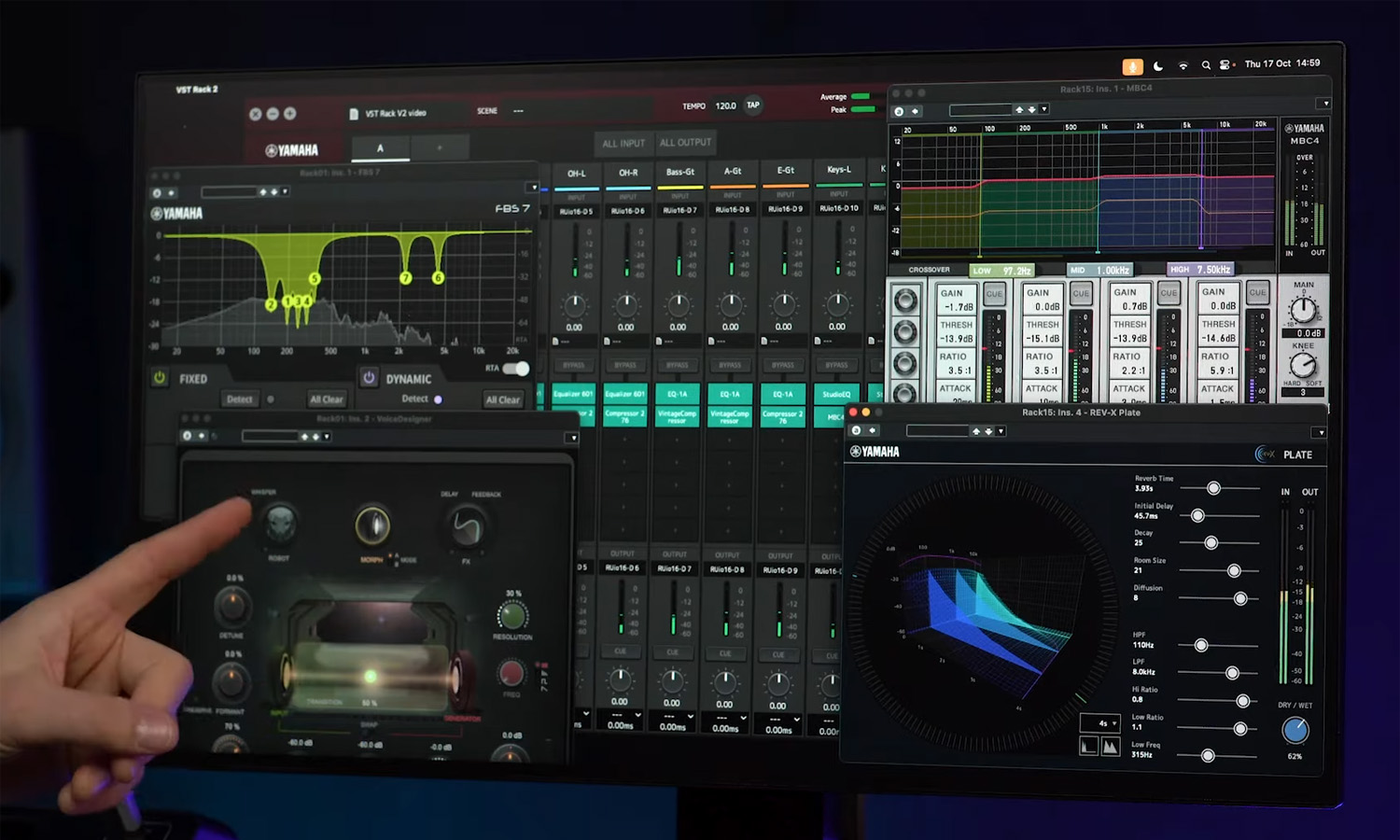The image size is (1400, 840).
Task: Open the 4s time range dropdown
Action: (1099, 723)
